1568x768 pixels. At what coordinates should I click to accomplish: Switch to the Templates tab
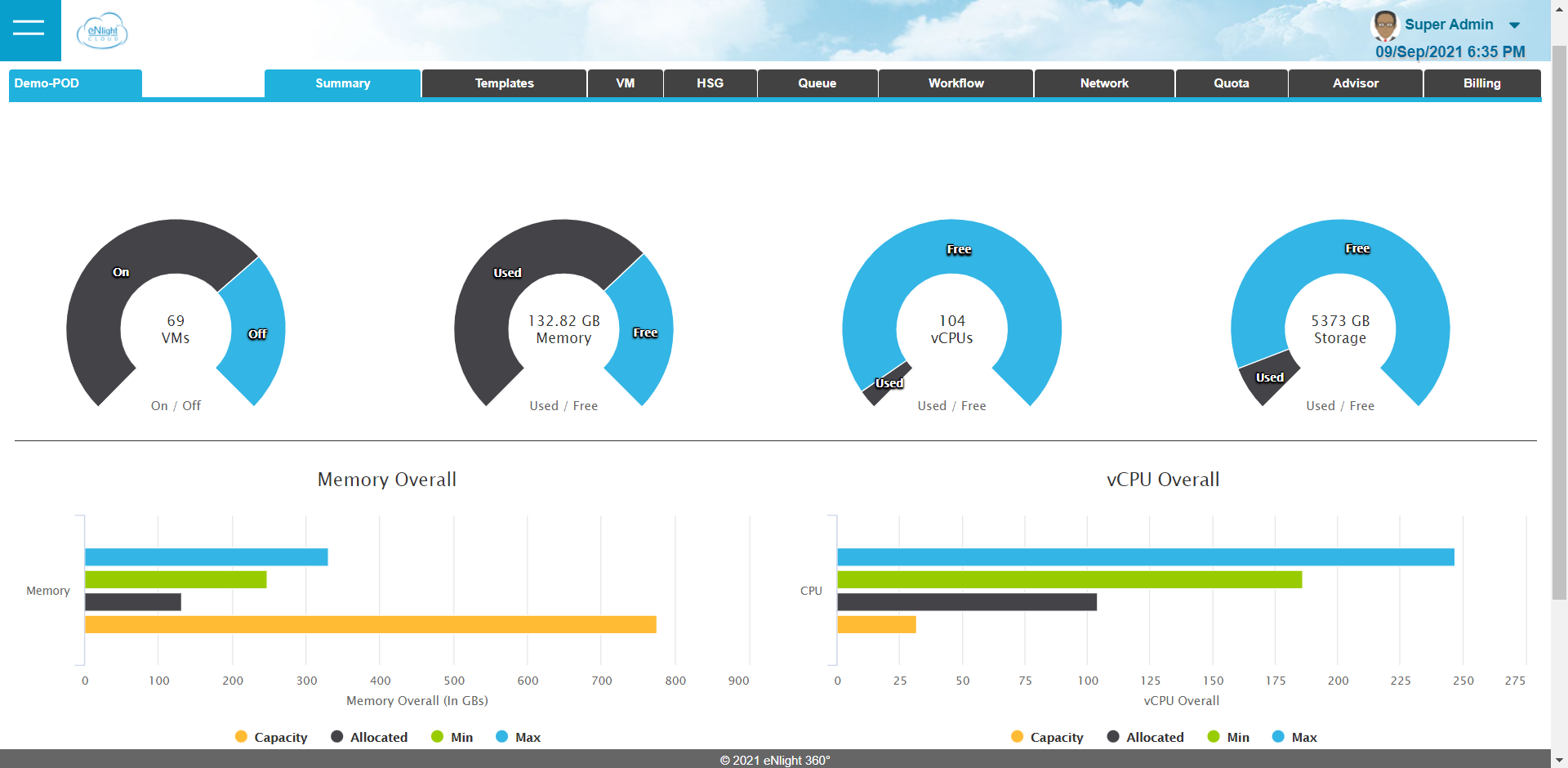coord(504,83)
